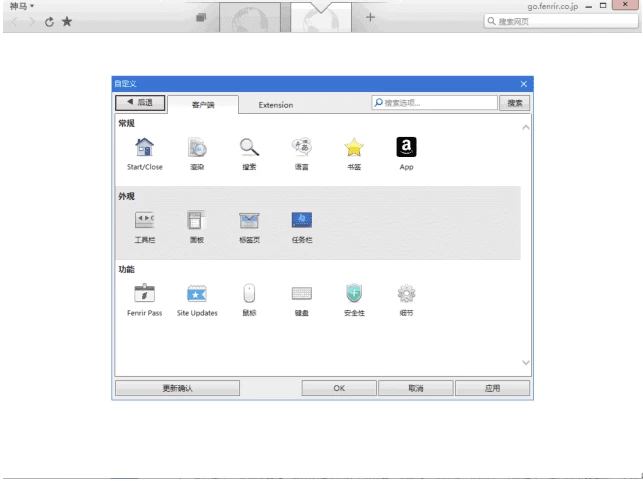Open the 搜索 magnifier settings icon
The image size is (643, 481).
coord(249,148)
